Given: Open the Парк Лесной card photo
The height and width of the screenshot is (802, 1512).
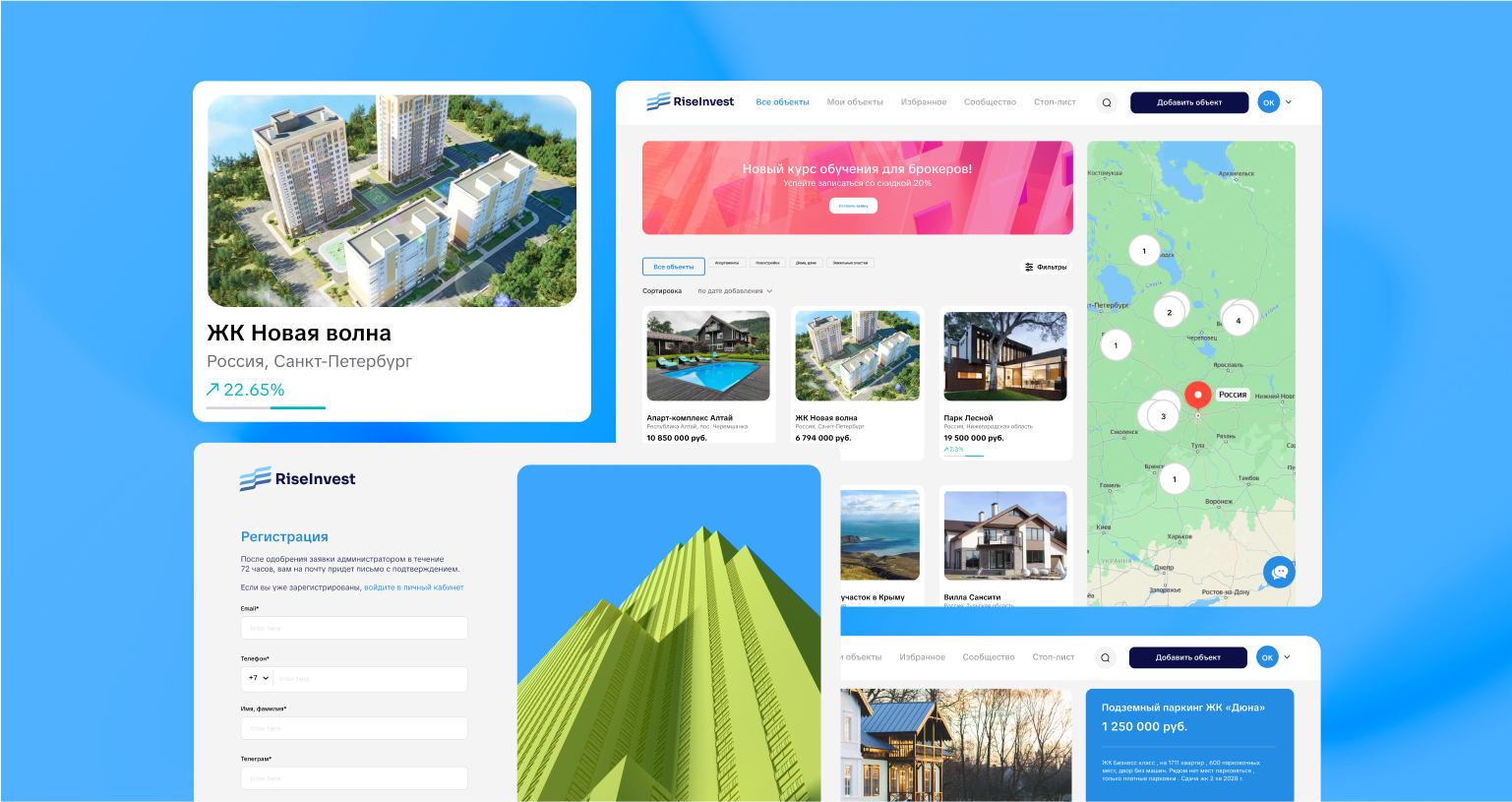Looking at the screenshot, I should tap(1005, 356).
